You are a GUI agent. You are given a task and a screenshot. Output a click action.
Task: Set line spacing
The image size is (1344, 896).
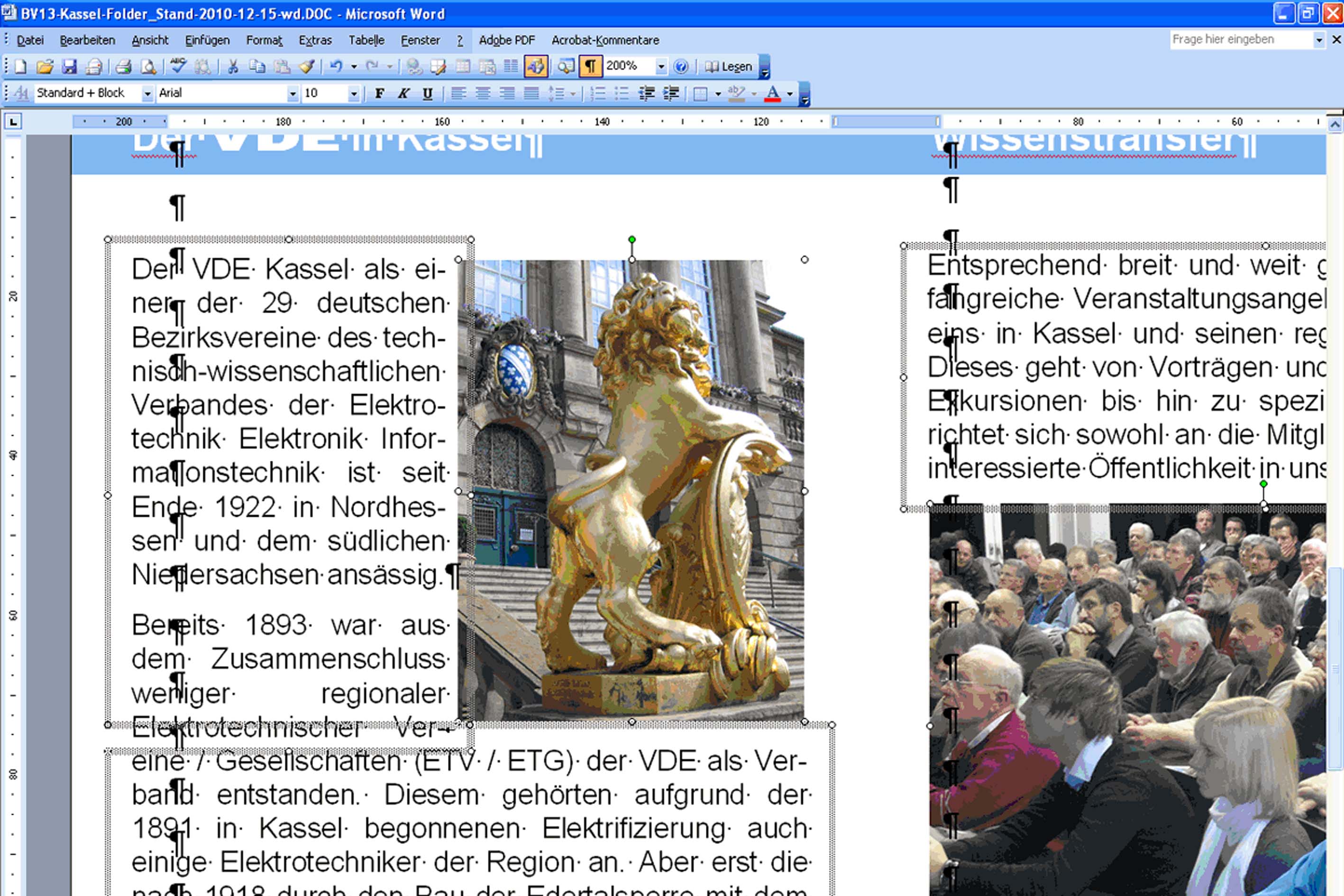[556, 93]
